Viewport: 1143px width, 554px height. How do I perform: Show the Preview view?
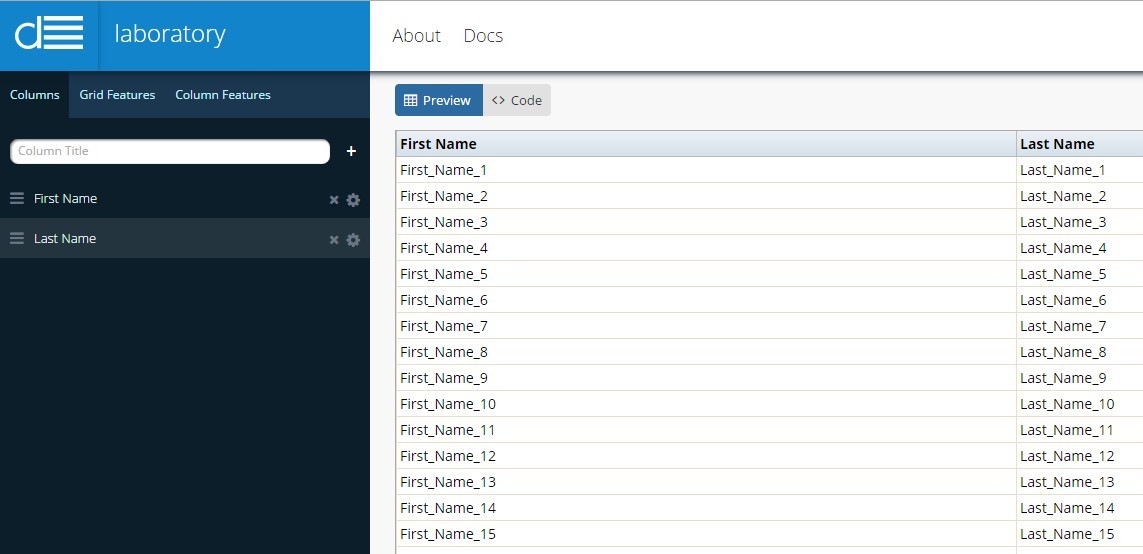pyautogui.click(x=438, y=100)
